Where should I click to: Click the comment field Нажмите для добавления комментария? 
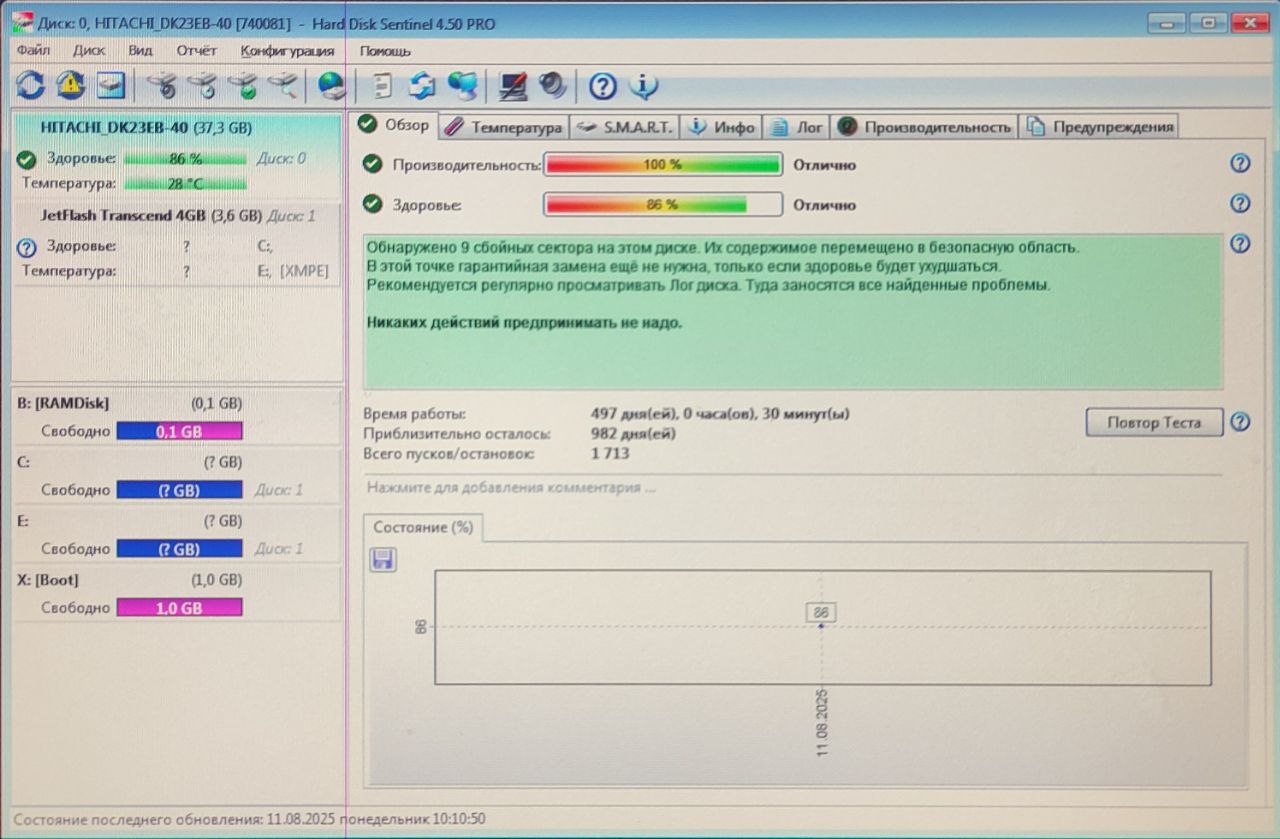[x=511, y=488]
